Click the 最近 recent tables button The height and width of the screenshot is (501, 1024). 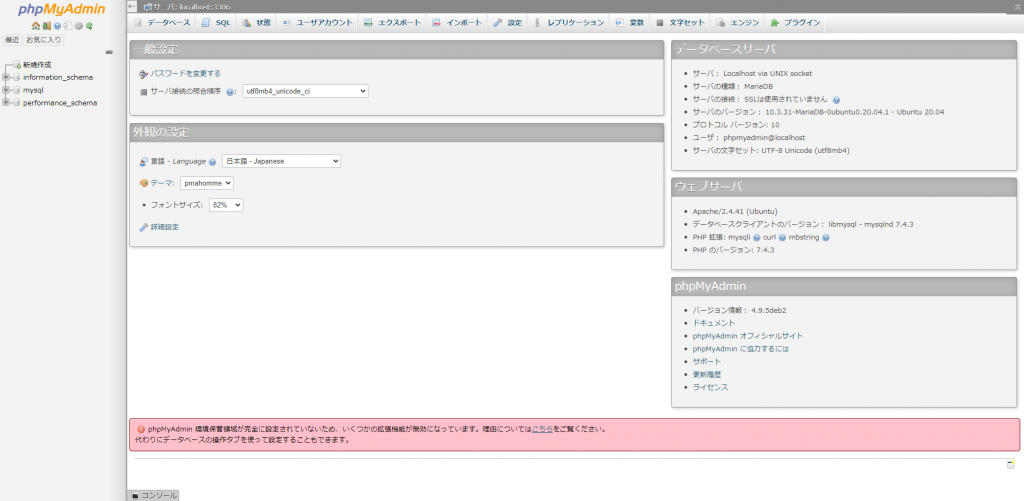click(12, 40)
